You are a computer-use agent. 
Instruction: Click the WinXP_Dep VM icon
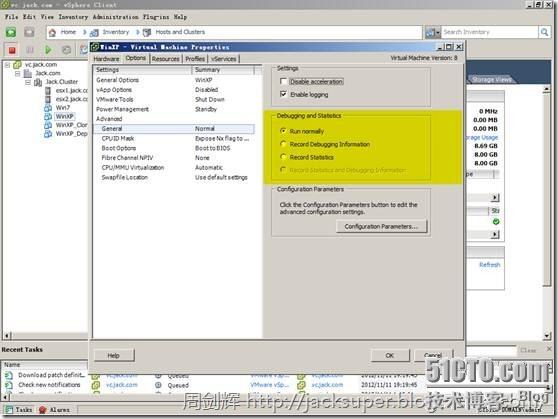click(x=48, y=133)
